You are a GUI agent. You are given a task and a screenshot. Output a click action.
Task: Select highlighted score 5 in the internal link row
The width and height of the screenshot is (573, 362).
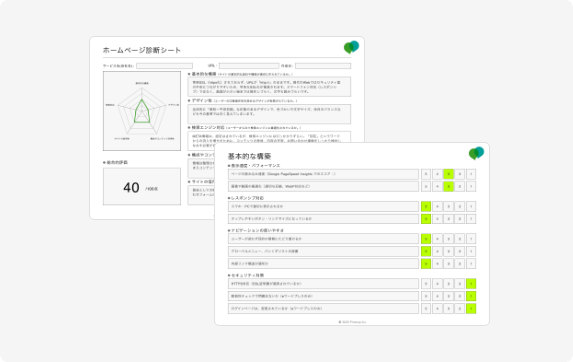click(426, 264)
